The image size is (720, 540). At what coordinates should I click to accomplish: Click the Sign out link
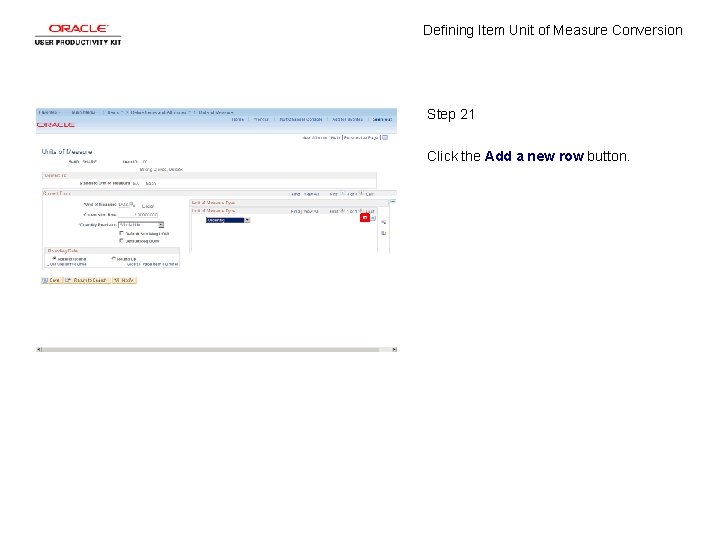[x=382, y=119]
